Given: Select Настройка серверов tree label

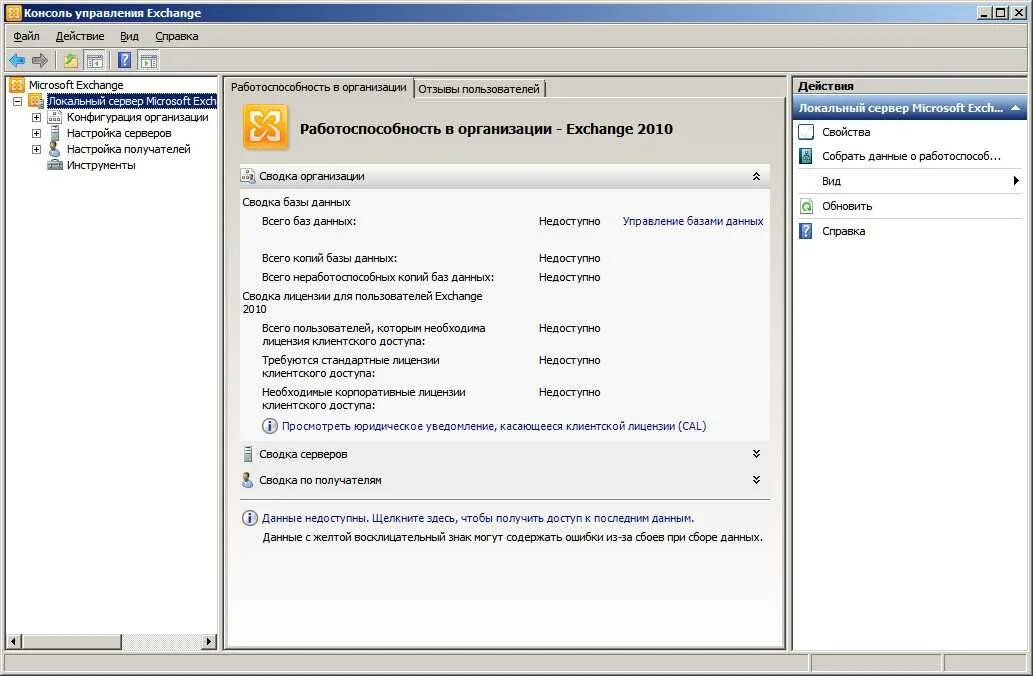Looking at the screenshot, I should [x=119, y=133].
